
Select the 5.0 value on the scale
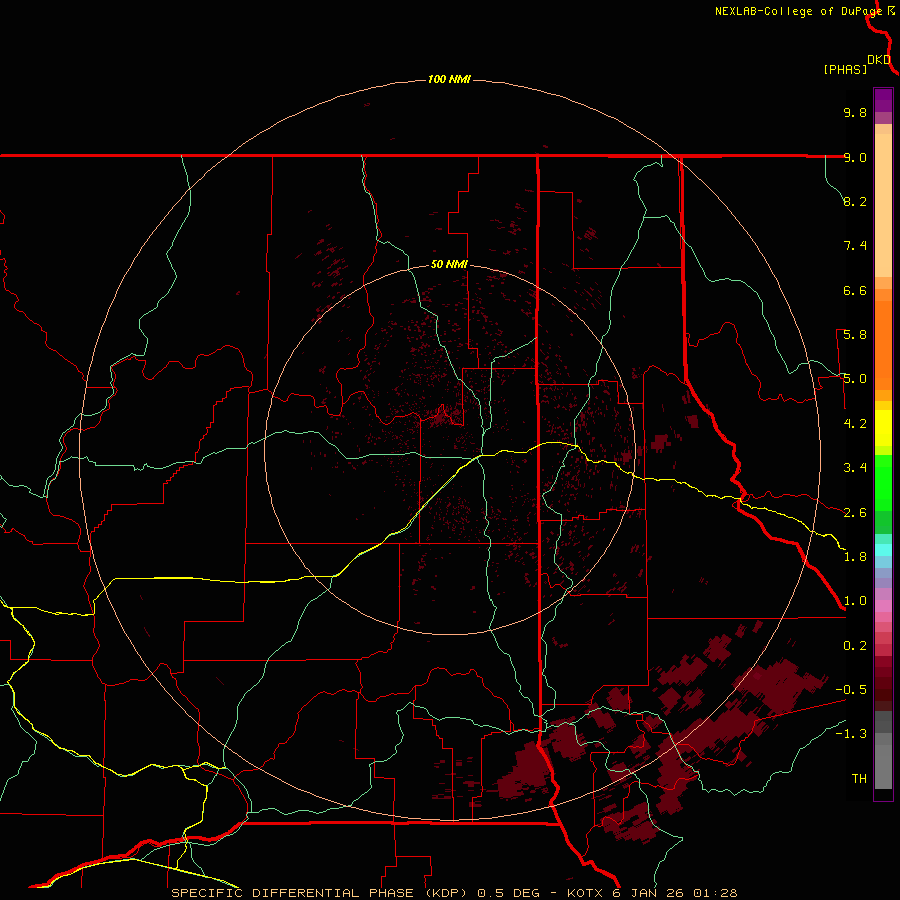coord(855,379)
